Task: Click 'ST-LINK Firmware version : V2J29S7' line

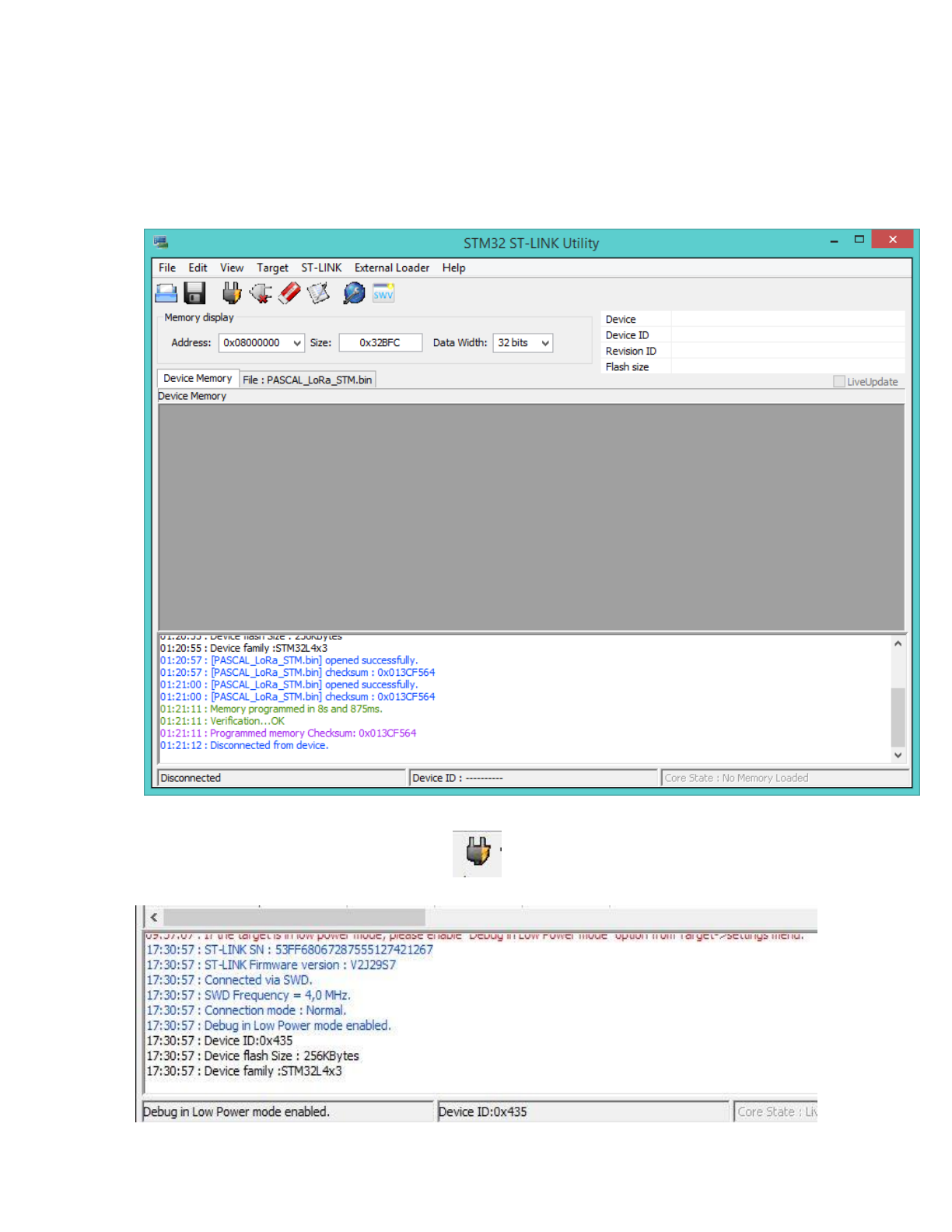Action: pyautogui.click(x=271, y=965)
